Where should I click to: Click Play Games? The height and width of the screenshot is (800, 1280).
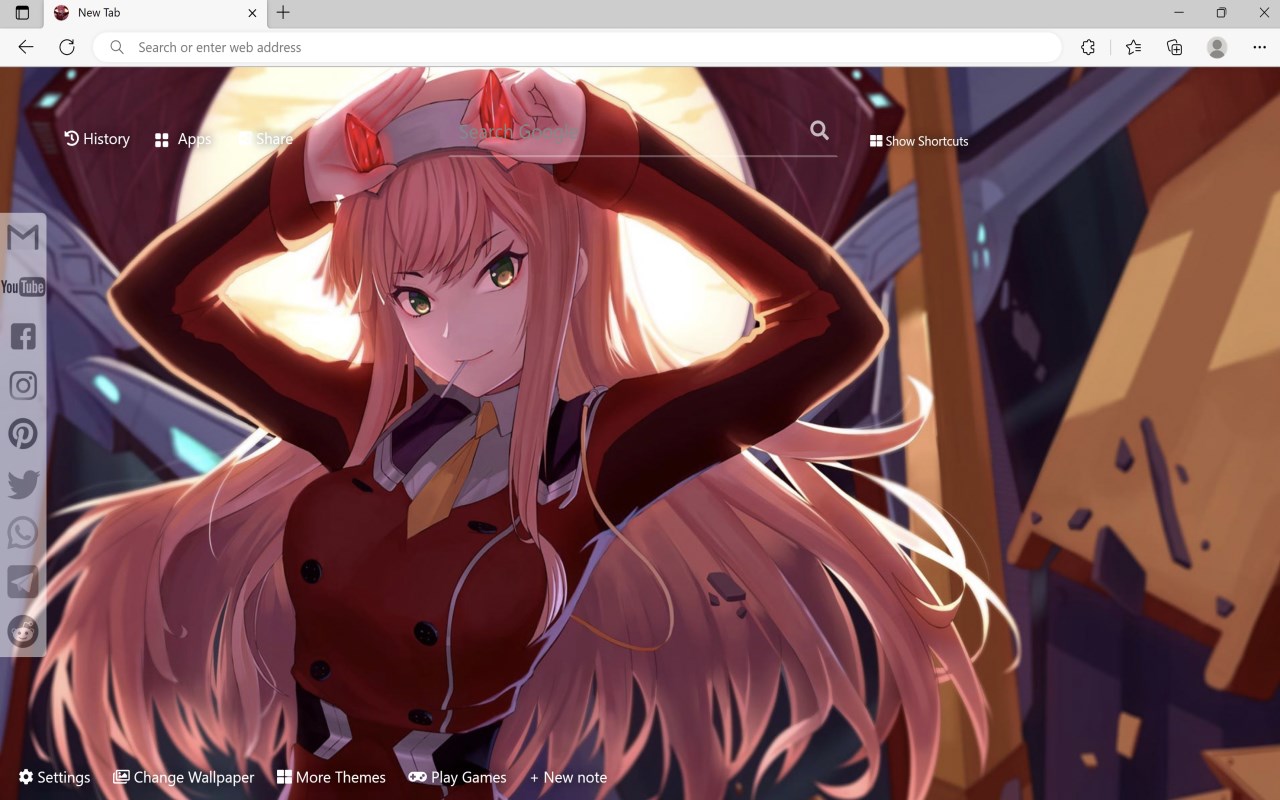tap(457, 777)
